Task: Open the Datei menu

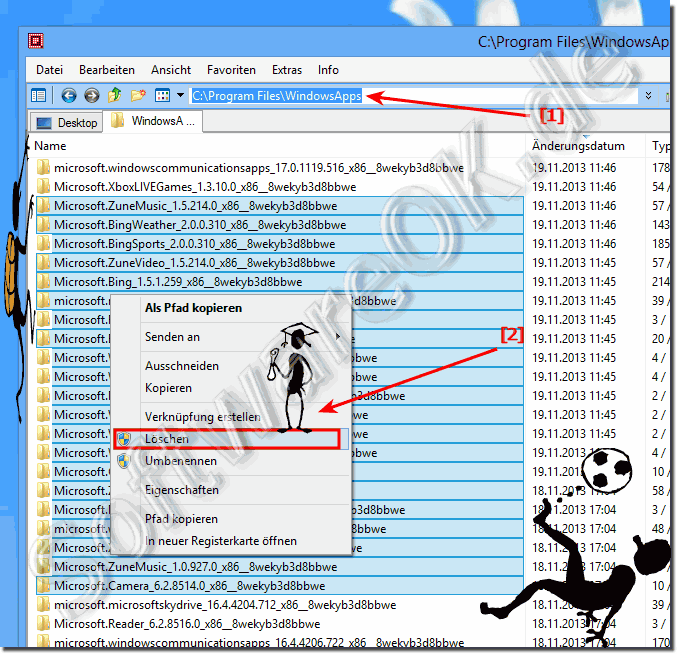Action: point(49,70)
